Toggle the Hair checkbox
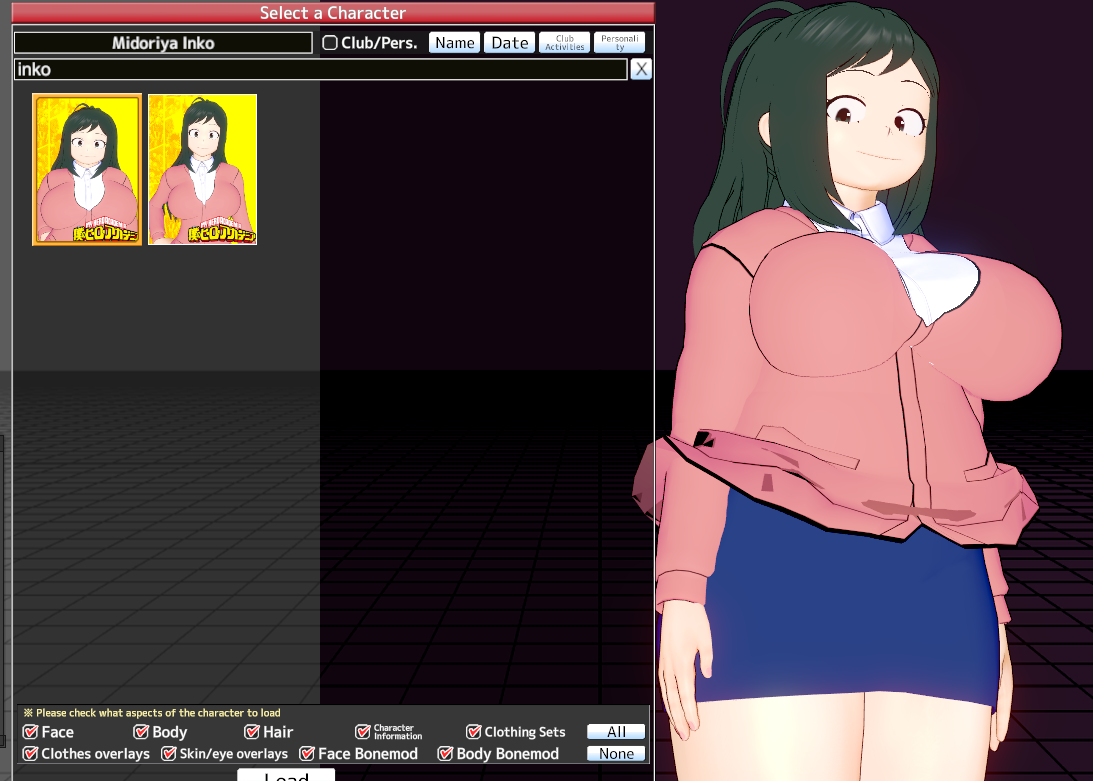This screenshot has width=1093, height=781. coord(252,732)
